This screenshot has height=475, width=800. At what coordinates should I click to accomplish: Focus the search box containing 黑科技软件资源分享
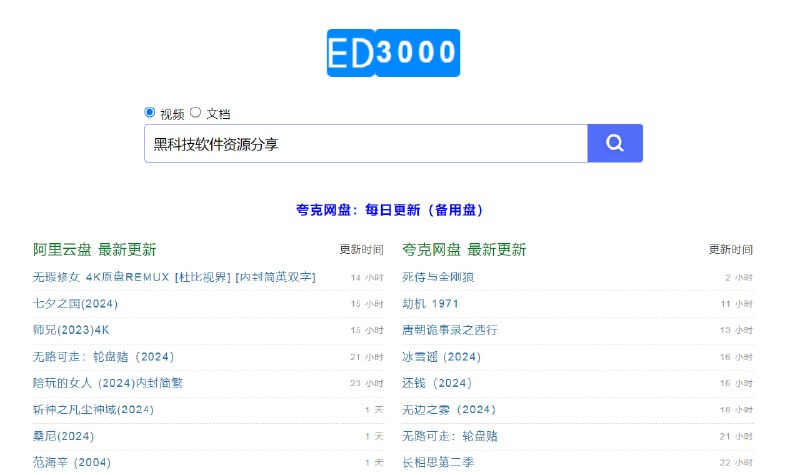click(365, 143)
